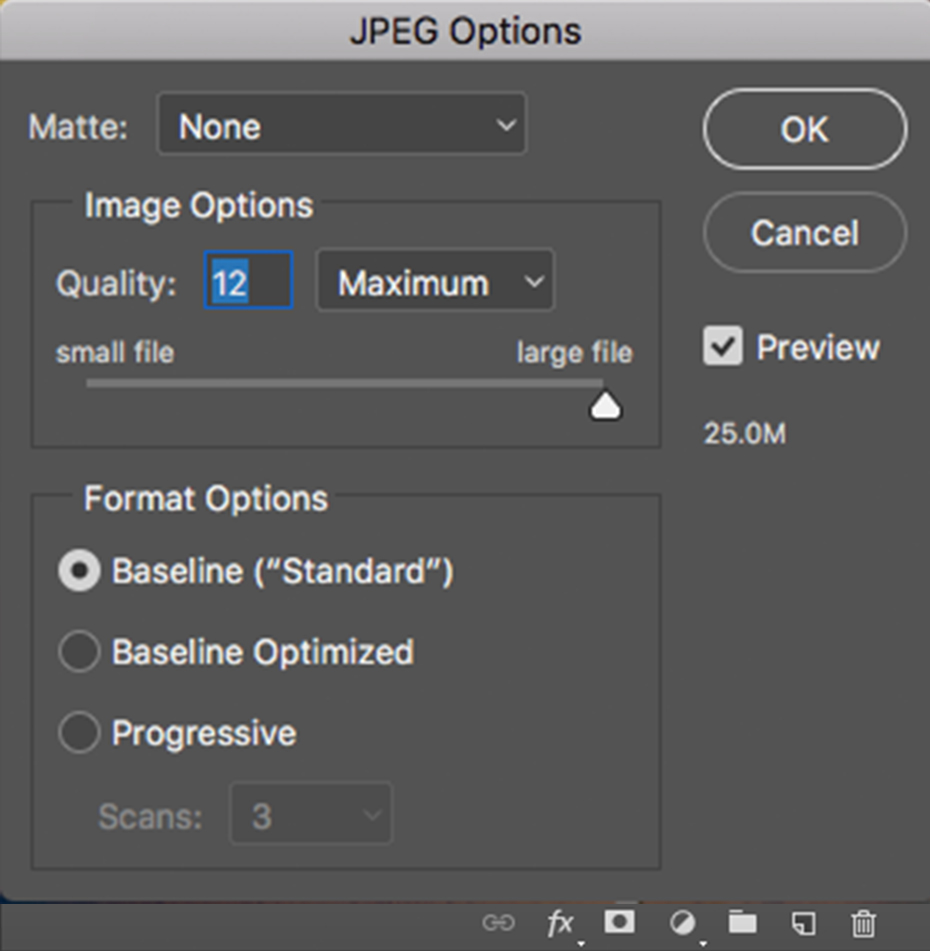Click the Quality number input field
Image resolution: width=930 pixels, height=951 pixels.
click(x=248, y=283)
